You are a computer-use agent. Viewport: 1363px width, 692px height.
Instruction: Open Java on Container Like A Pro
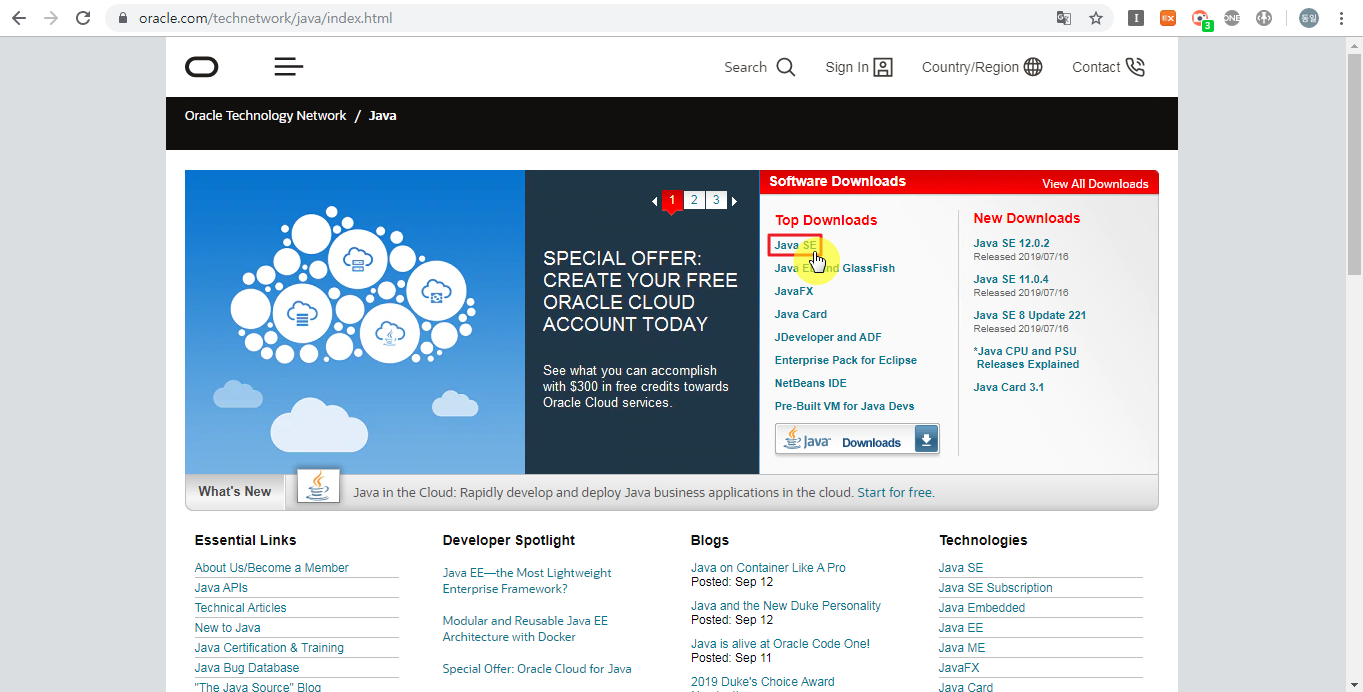[x=768, y=568]
